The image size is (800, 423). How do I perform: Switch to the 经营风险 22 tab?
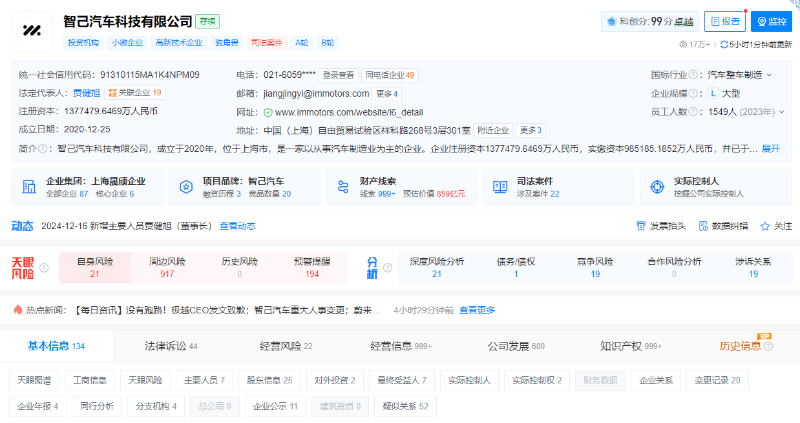point(286,346)
